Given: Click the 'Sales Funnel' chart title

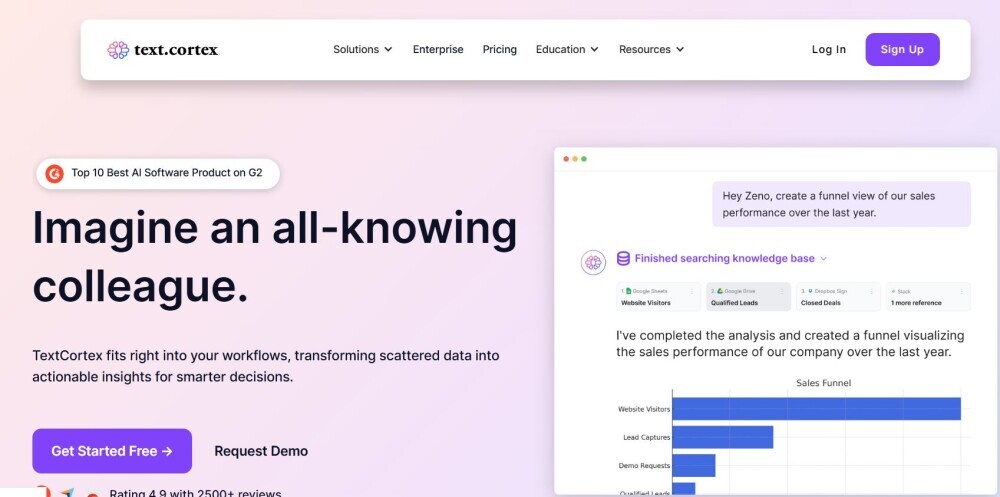Looking at the screenshot, I should tap(823, 383).
